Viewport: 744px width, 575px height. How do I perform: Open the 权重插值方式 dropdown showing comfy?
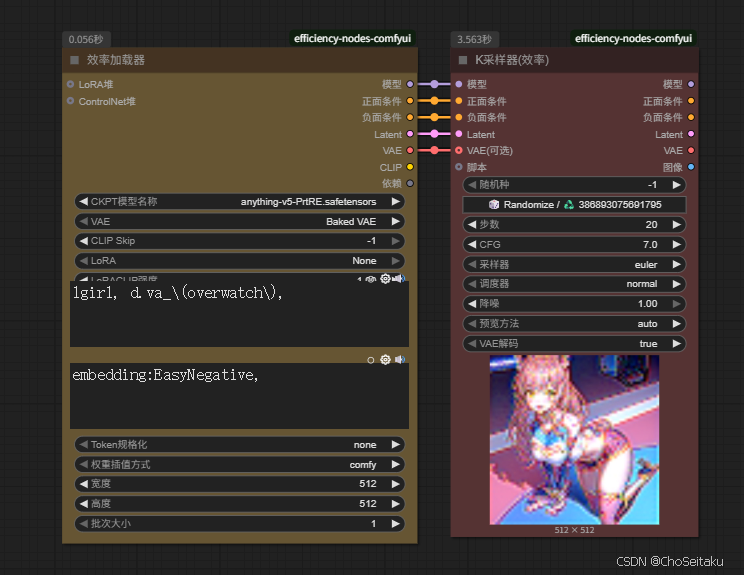pyautogui.click(x=240, y=464)
